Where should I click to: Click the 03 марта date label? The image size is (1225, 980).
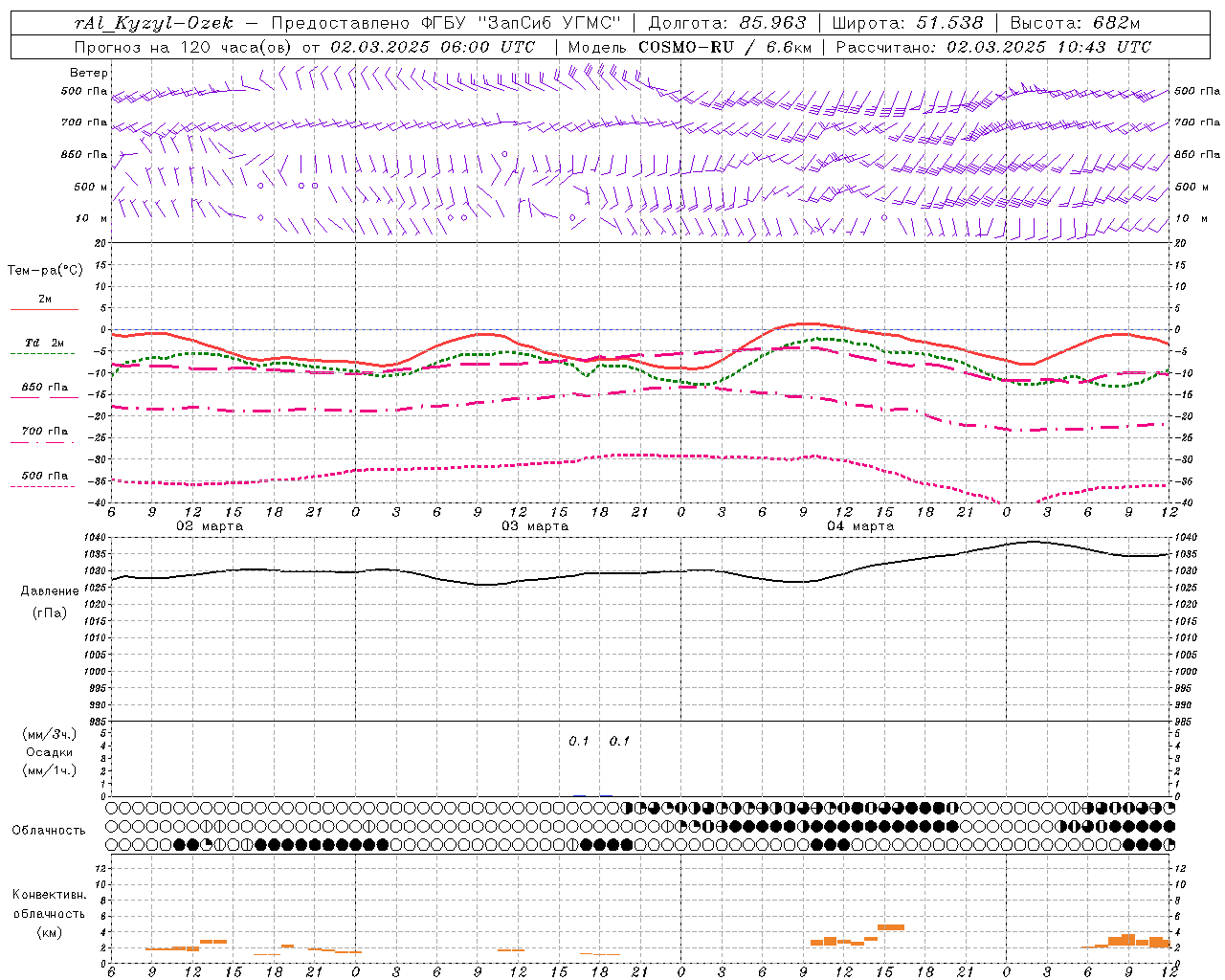click(x=535, y=525)
